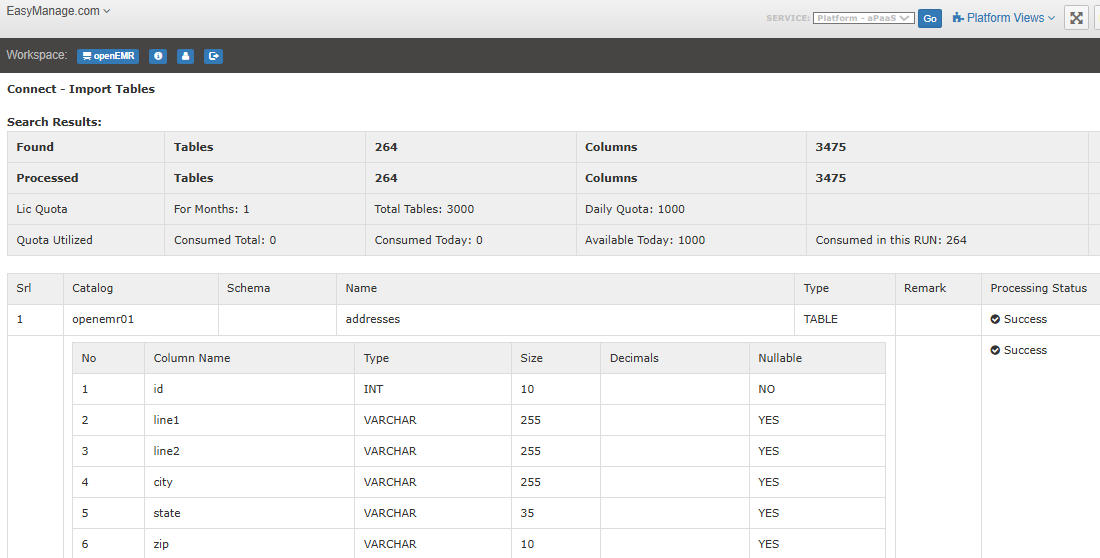1100x558 pixels.
Task: Select the 'Search Results:' label
Action: pos(54,122)
